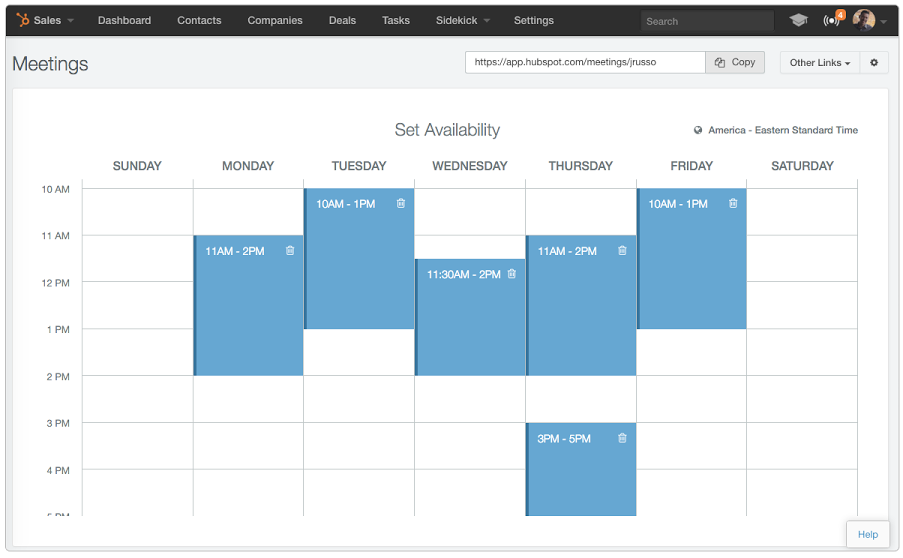Image resolution: width=903 pixels, height=558 pixels.
Task: Delete the Monday 11AM - 2PM block
Action: point(290,251)
